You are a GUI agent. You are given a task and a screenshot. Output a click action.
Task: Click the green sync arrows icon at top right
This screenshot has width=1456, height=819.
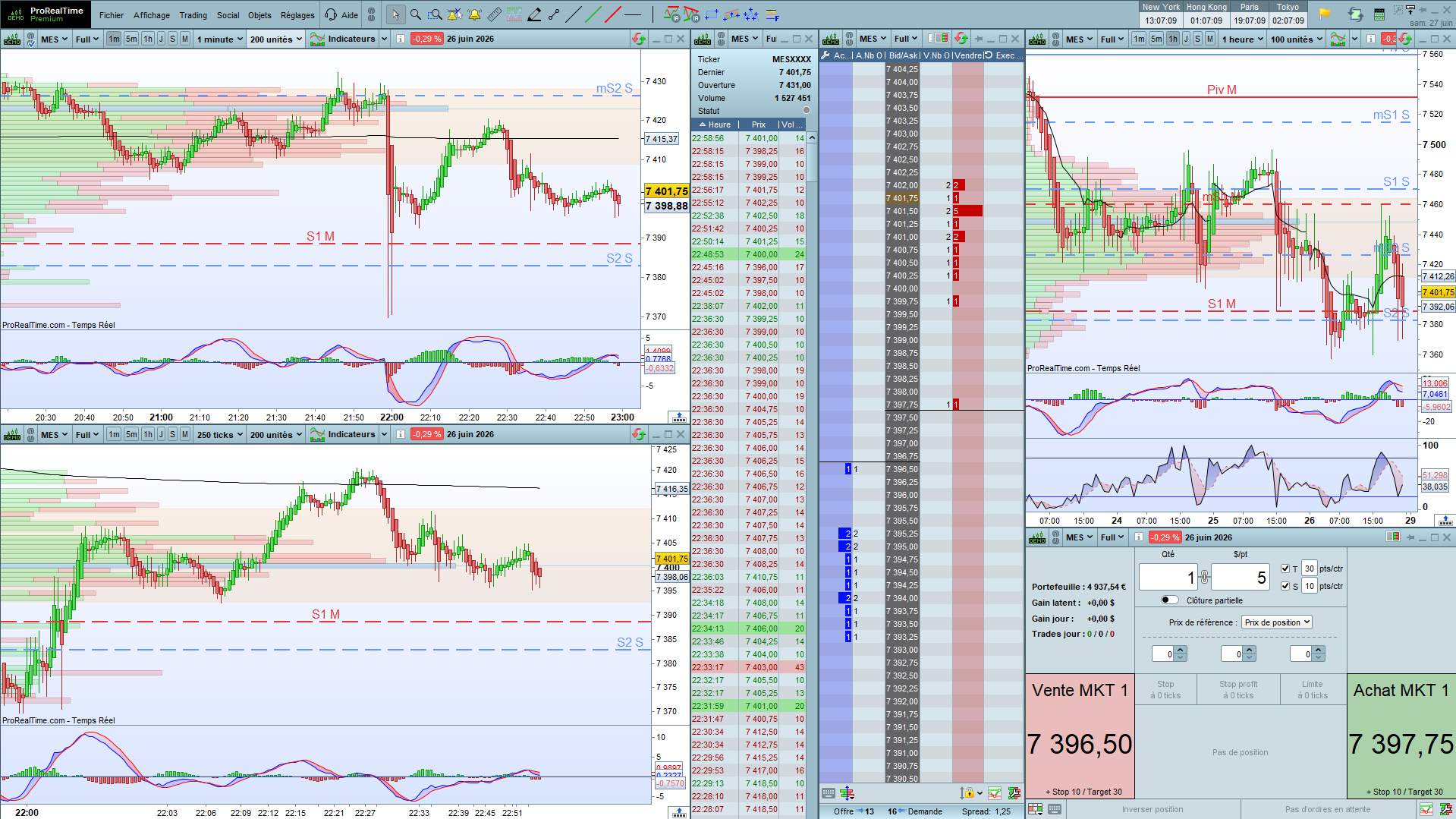(1355, 14)
